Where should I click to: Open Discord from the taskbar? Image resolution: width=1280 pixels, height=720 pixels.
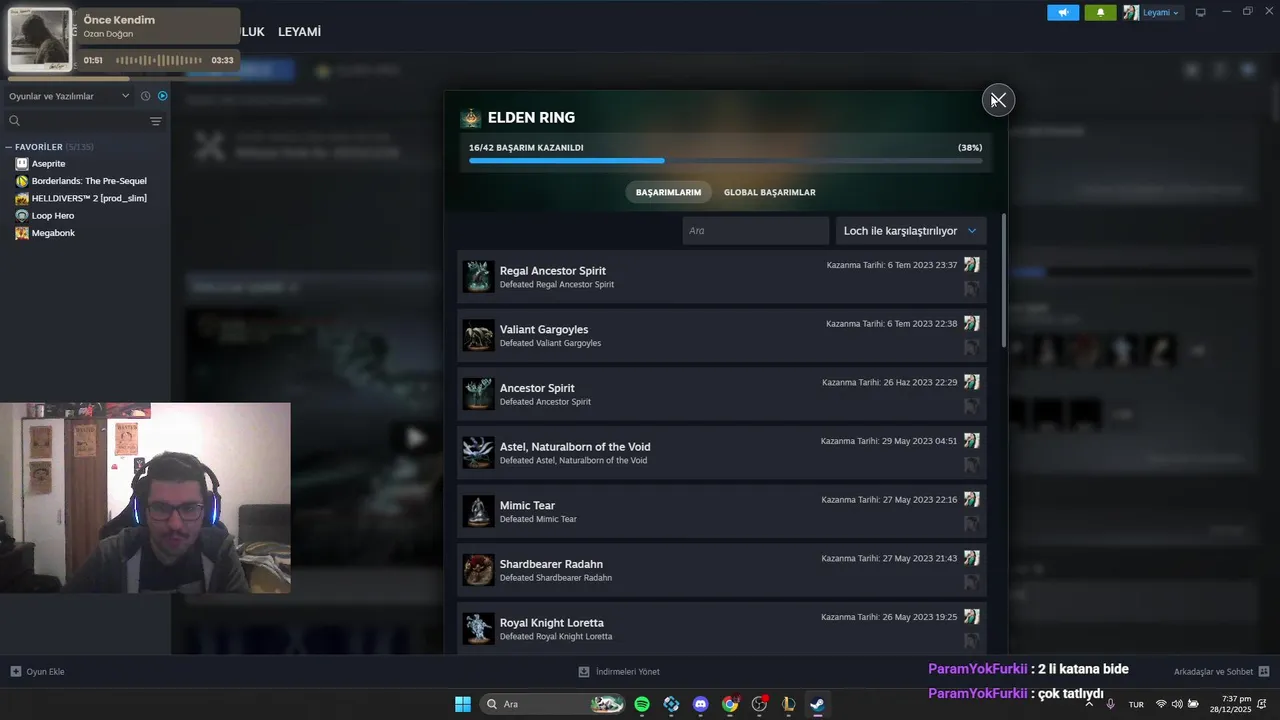701,704
